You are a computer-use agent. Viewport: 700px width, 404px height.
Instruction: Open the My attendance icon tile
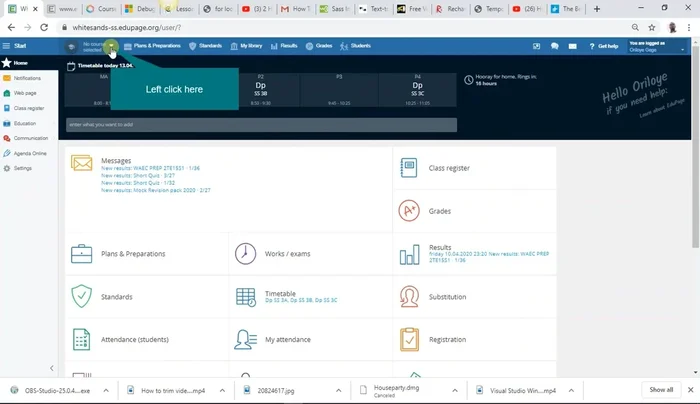[245, 340]
